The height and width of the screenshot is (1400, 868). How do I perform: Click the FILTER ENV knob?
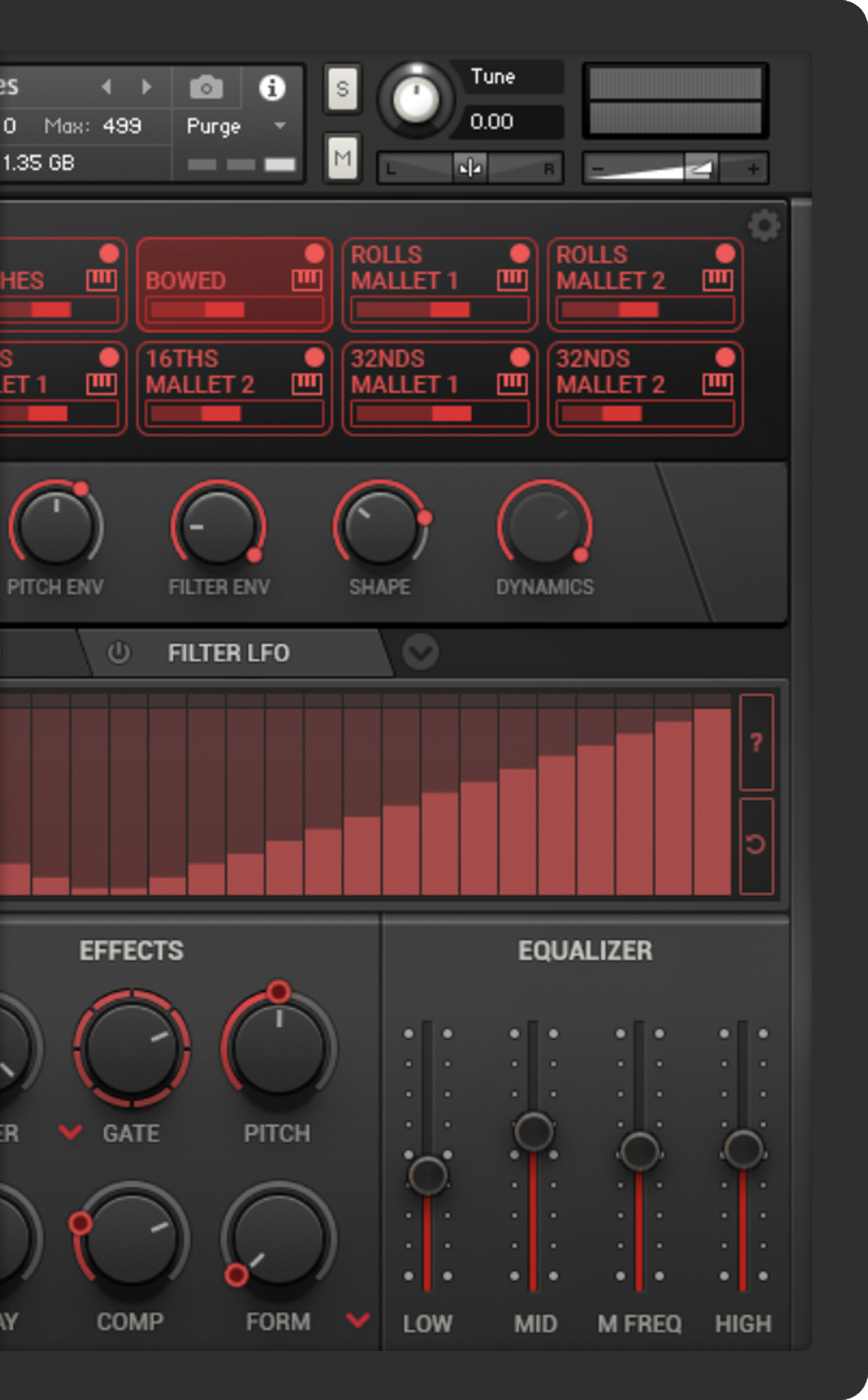click(x=218, y=527)
